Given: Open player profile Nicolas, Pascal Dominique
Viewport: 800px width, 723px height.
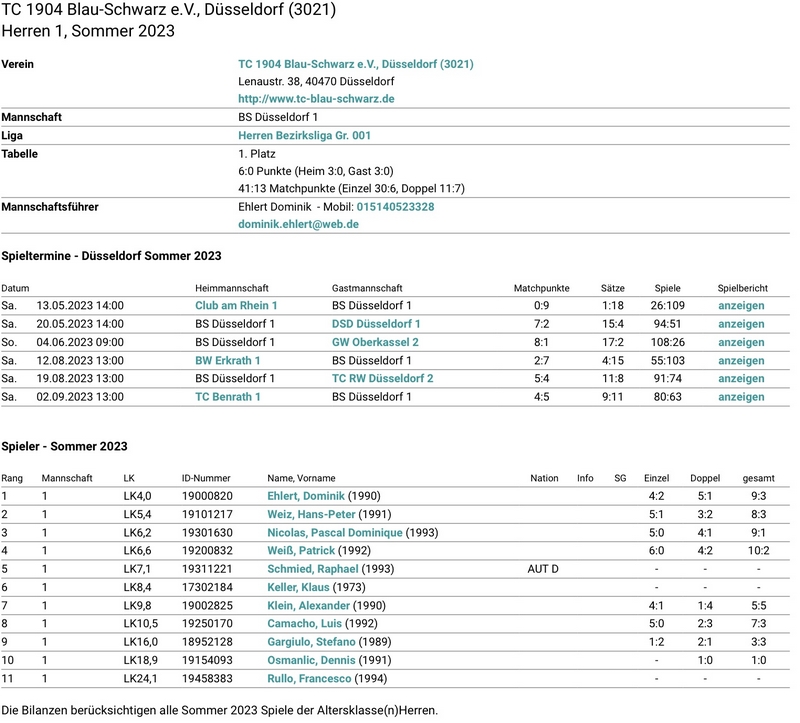Looking at the screenshot, I should tap(335, 533).
